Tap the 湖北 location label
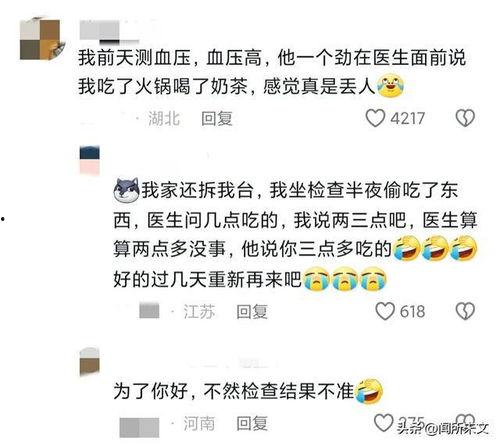 164,119
